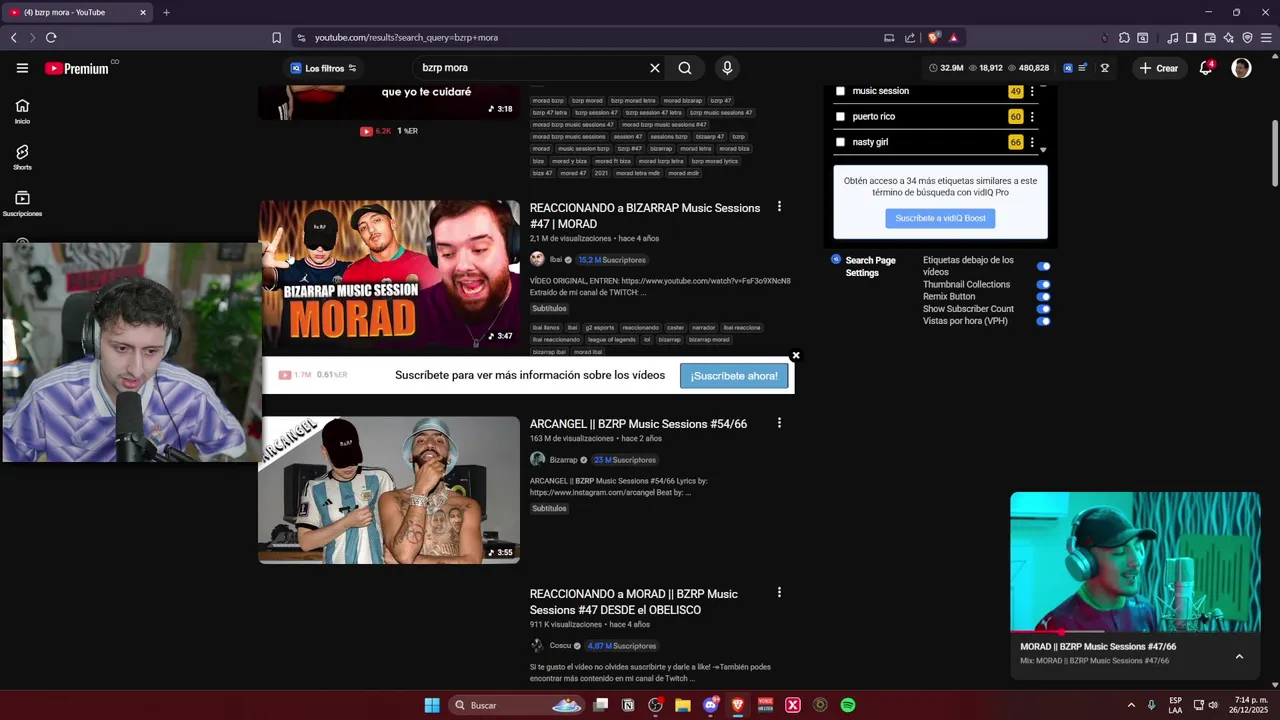Go to YouTube Premium home logo
Screen dimensions: 1280x720
click(x=77, y=68)
